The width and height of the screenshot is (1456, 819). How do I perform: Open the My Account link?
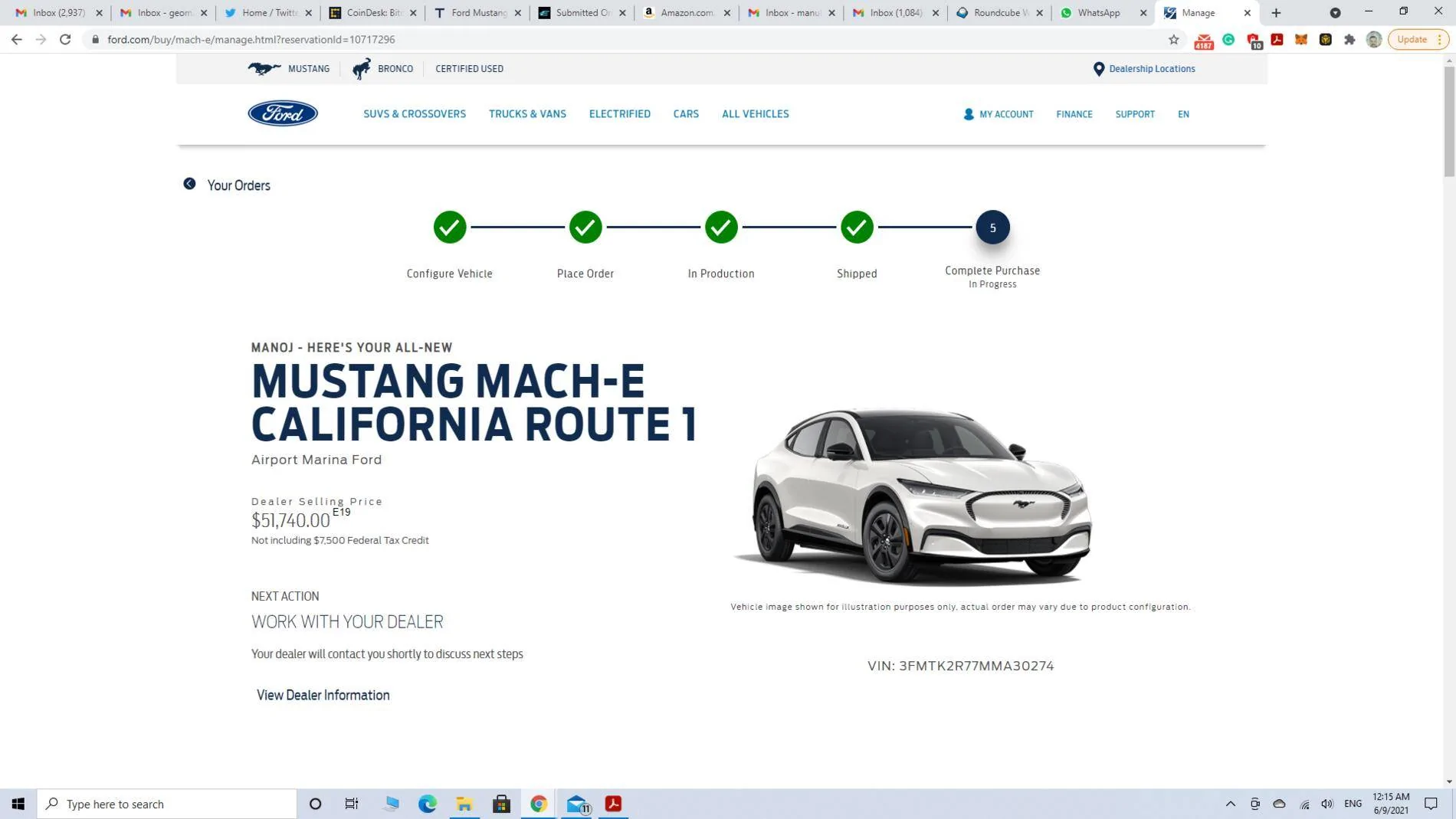click(x=1006, y=114)
